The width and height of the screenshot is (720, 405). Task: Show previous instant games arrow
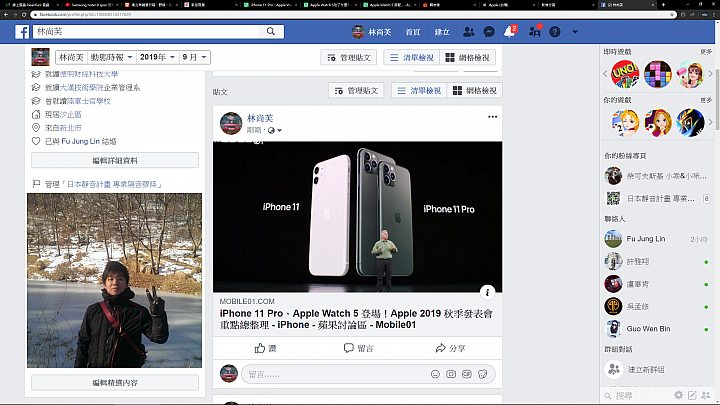point(605,73)
